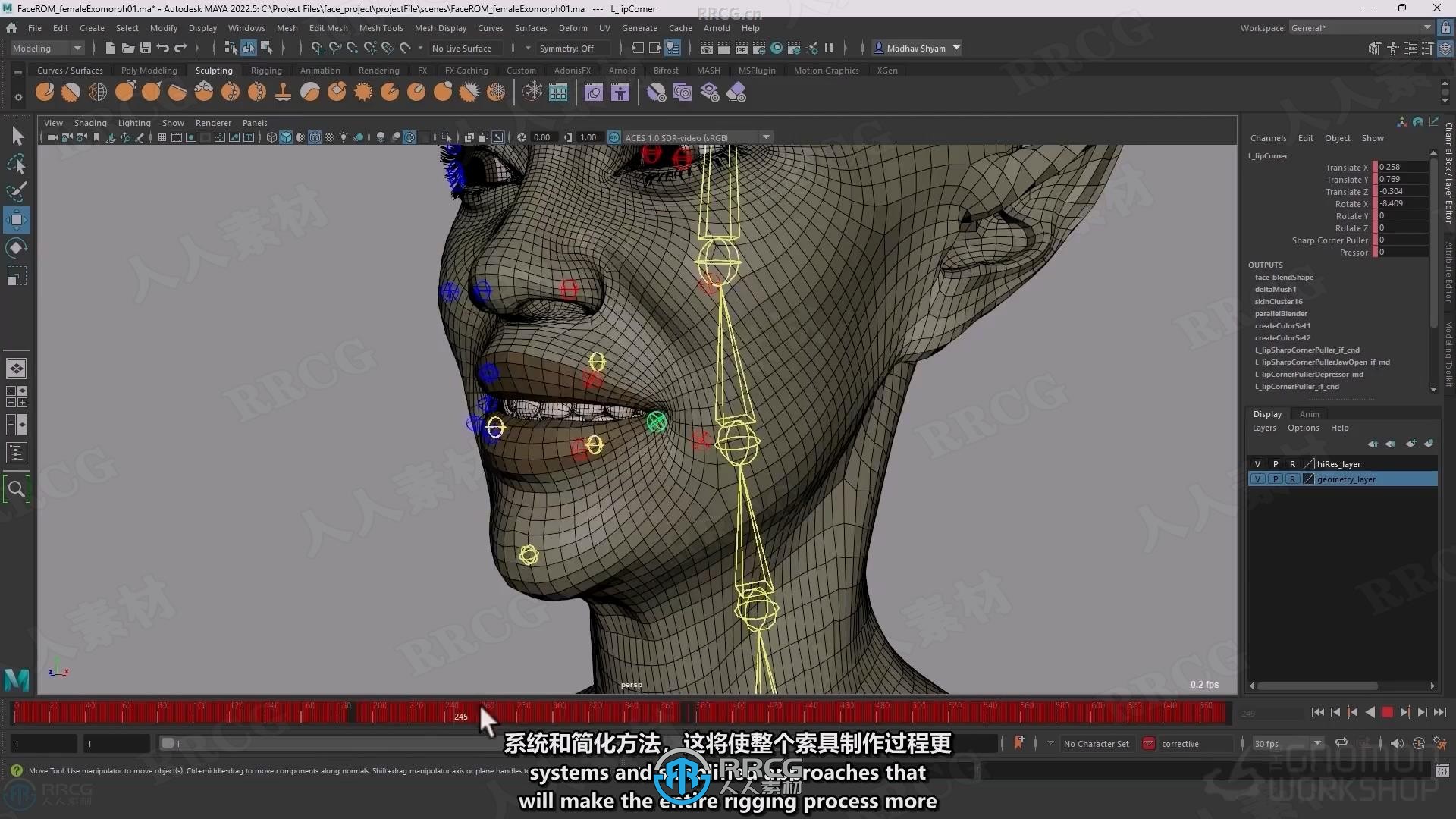The image size is (1456, 819).
Task: Click the IPR render button
Action: tap(742, 49)
